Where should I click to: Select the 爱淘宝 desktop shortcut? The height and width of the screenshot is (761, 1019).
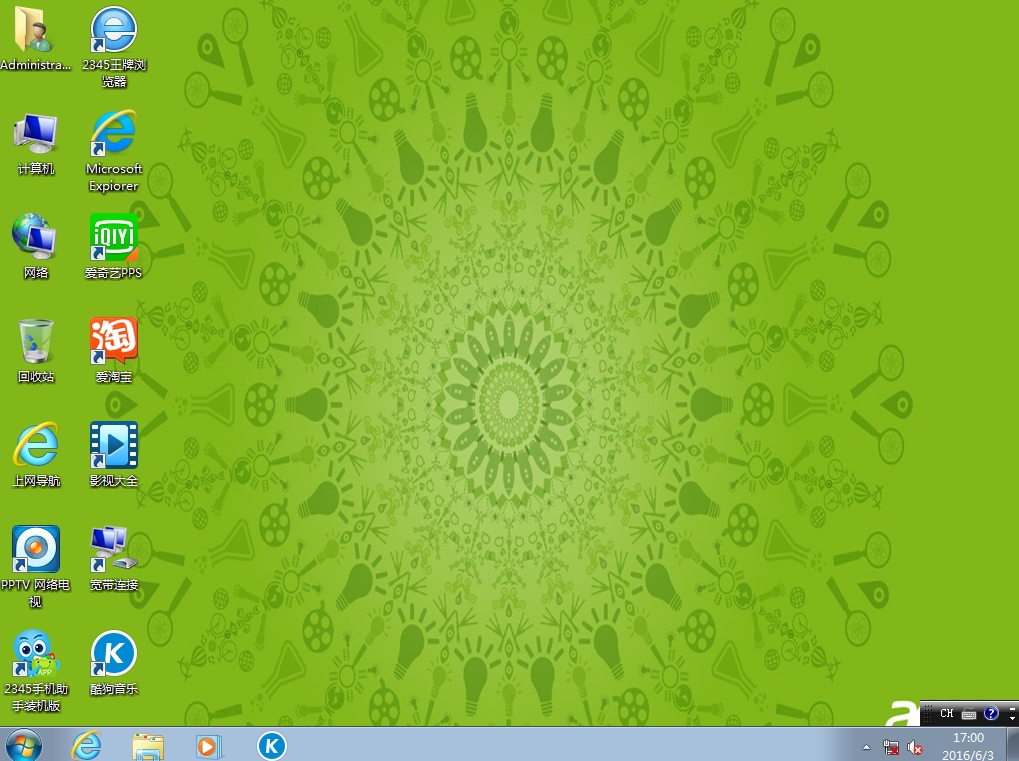[114, 351]
